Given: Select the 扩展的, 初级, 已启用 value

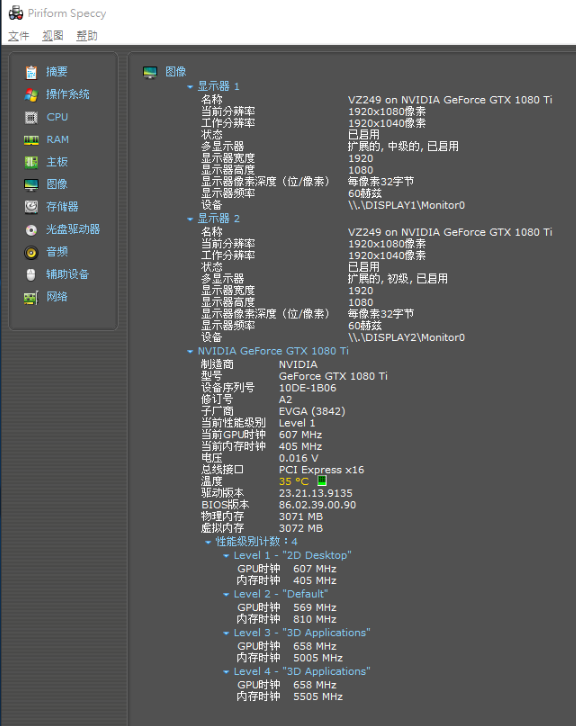Looking at the screenshot, I should [398, 279].
